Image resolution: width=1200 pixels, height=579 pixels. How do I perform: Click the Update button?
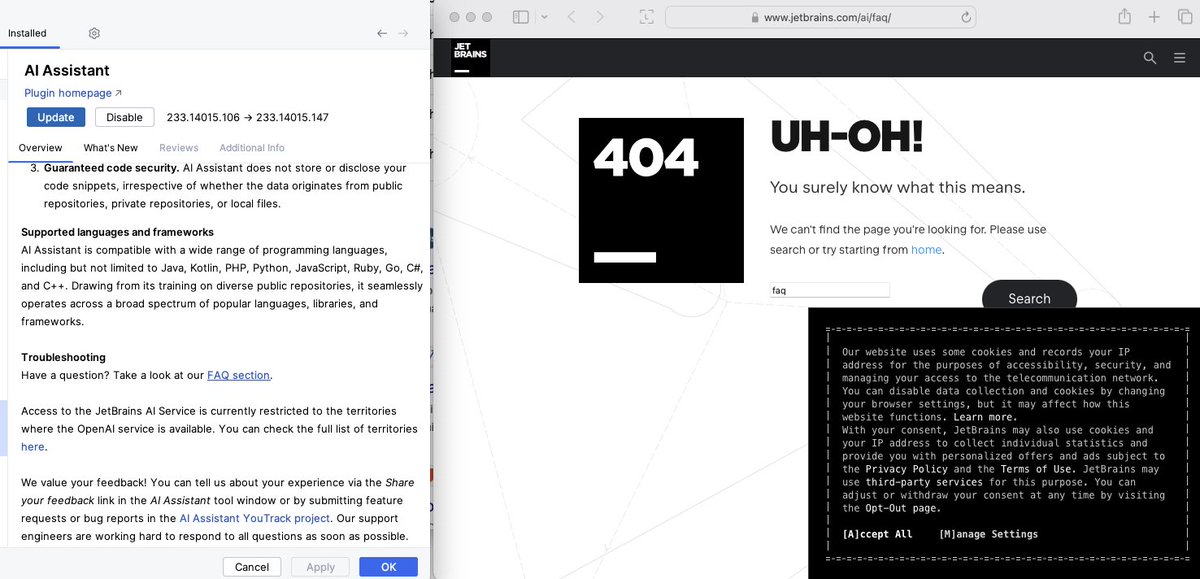coord(56,117)
